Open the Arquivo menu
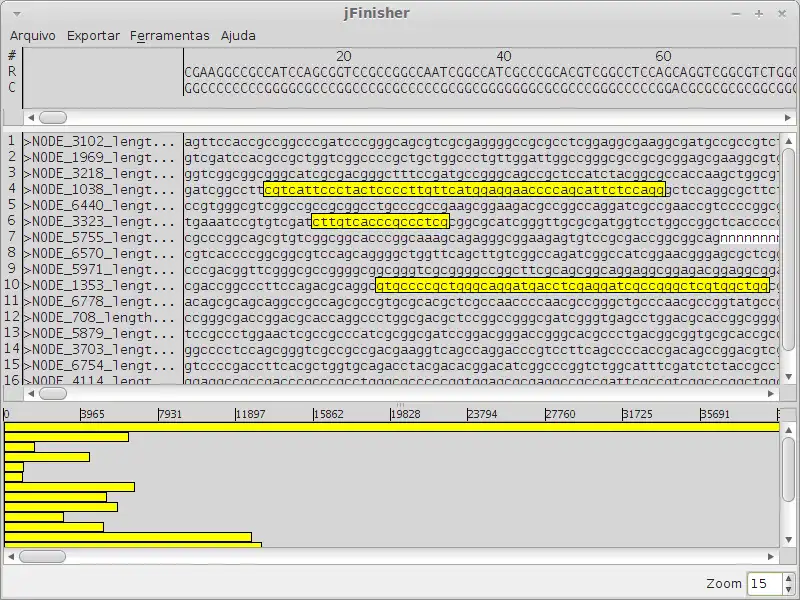Viewport: 800px width, 600px height. (33, 36)
